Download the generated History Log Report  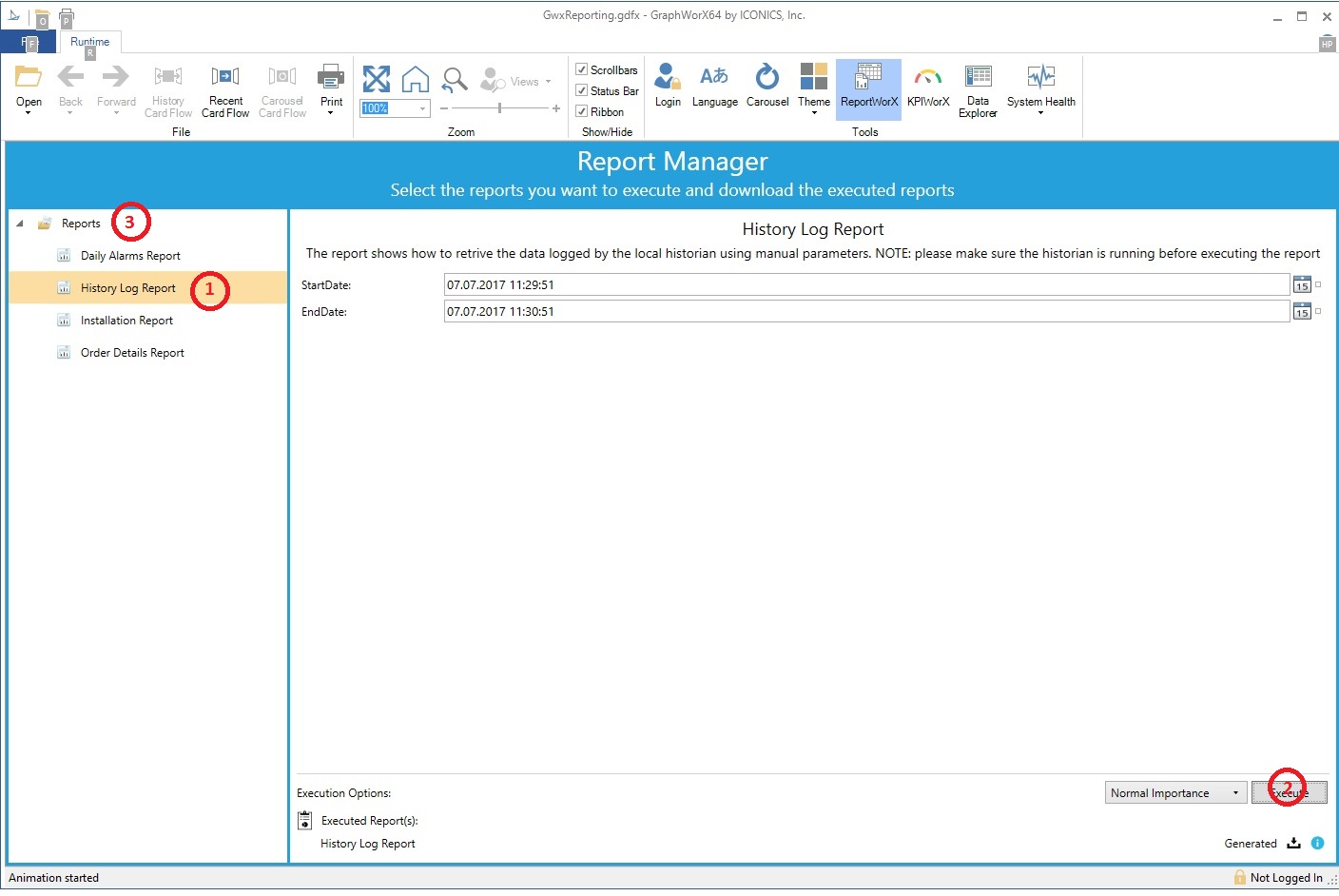[x=1293, y=843]
